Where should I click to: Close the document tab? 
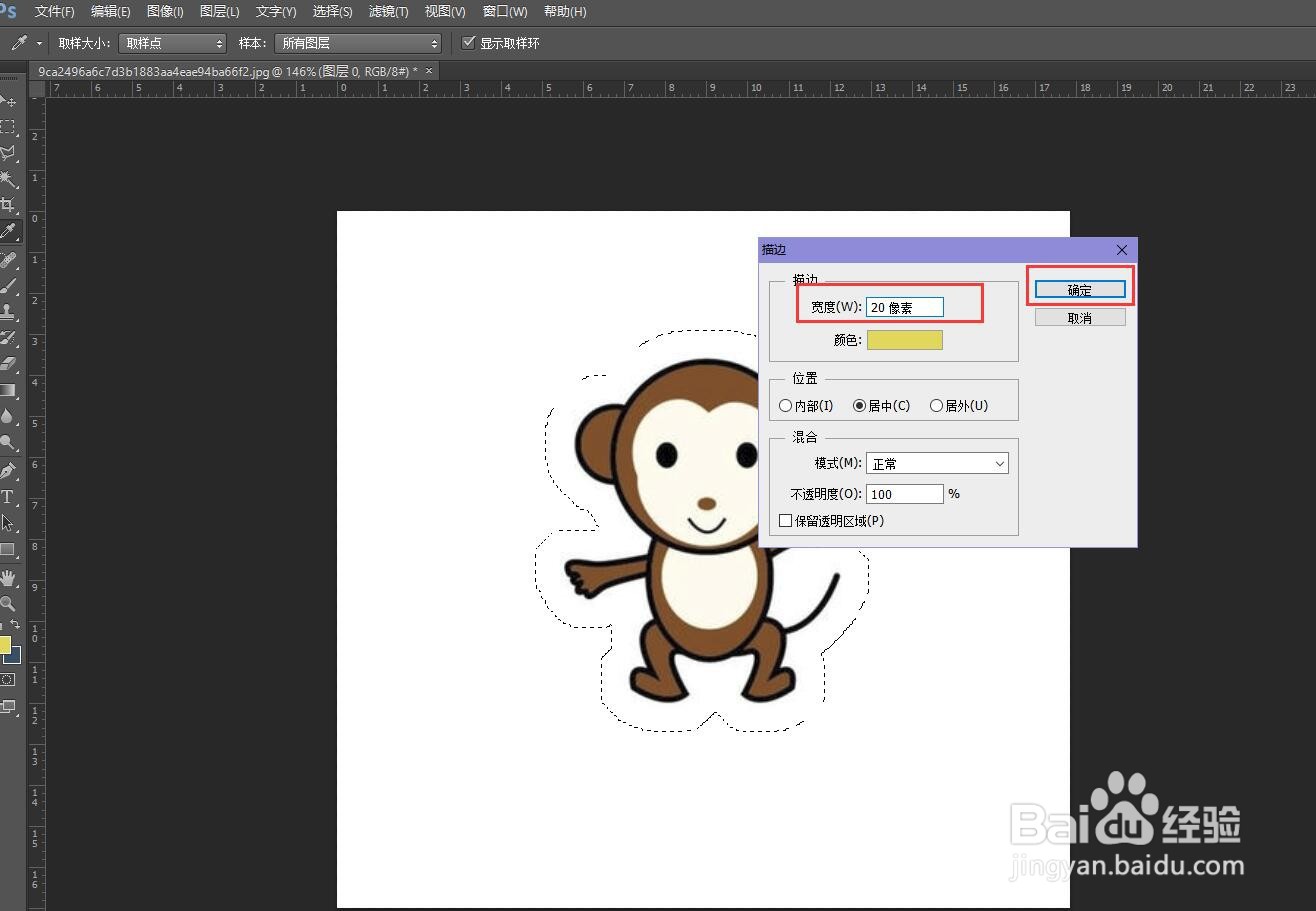tap(429, 71)
